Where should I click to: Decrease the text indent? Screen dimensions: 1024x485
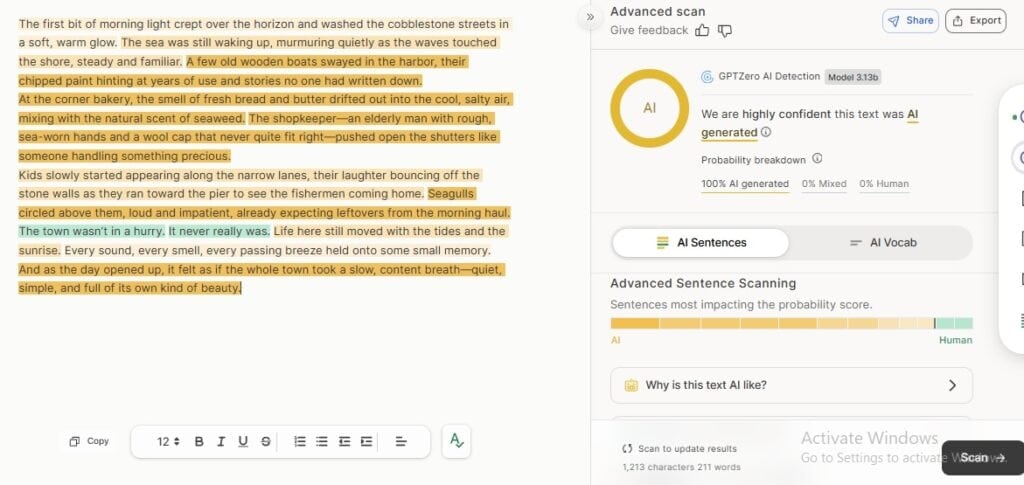(x=344, y=441)
